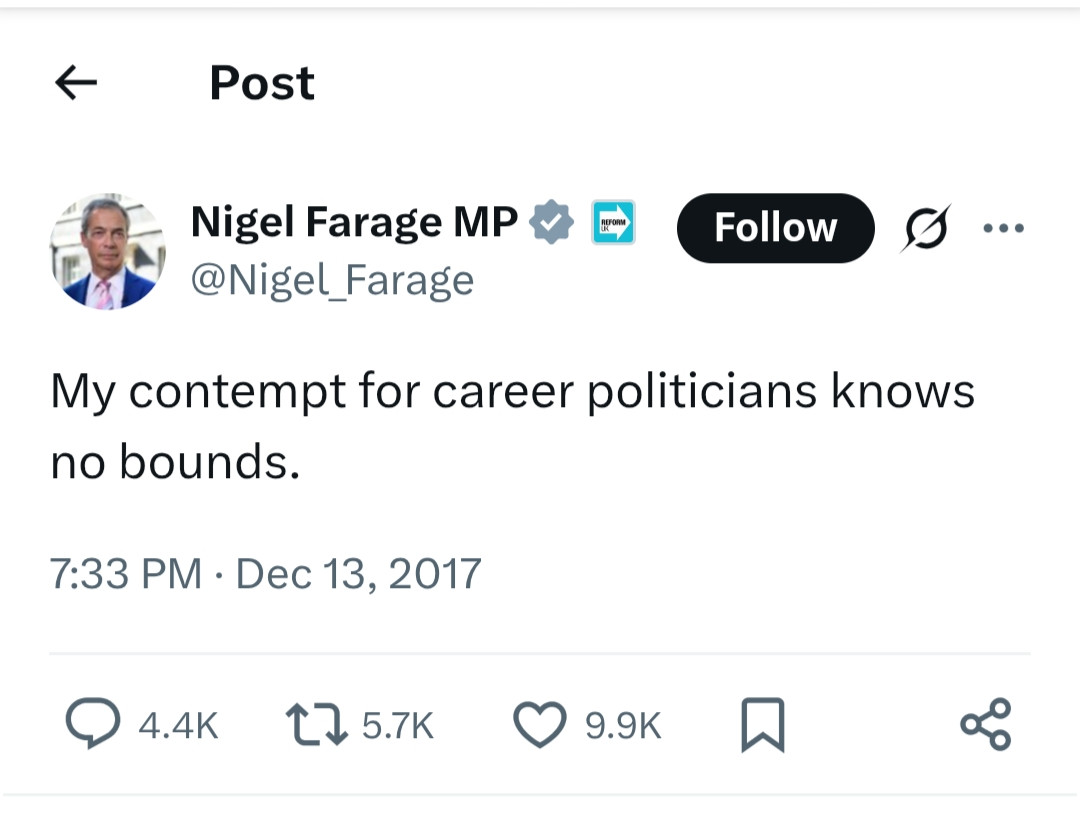
Task: Open the Reform UK affiliation badge
Action: (x=613, y=222)
